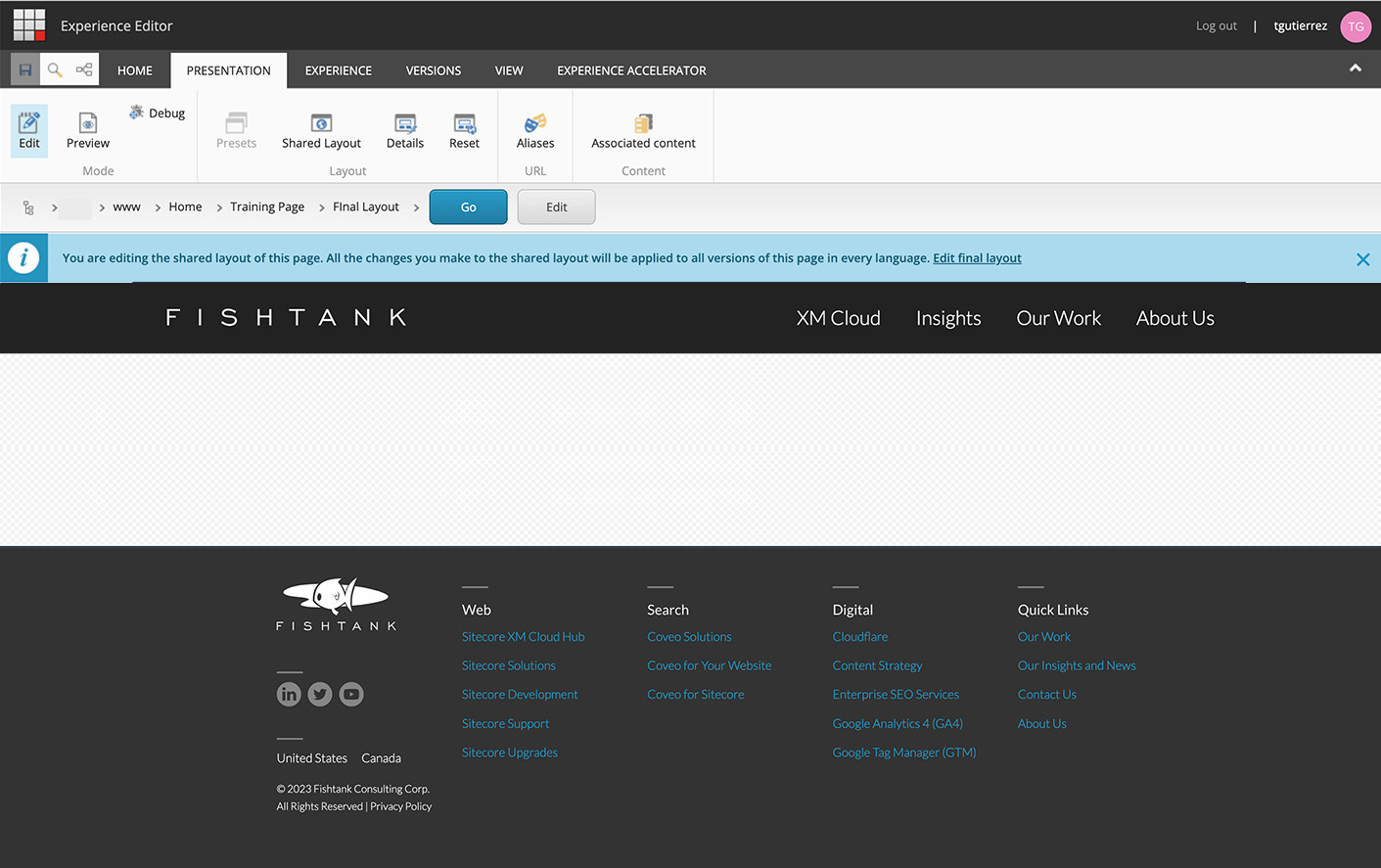
Task: Open Coveo for Your Website link
Action: pos(710,665)
